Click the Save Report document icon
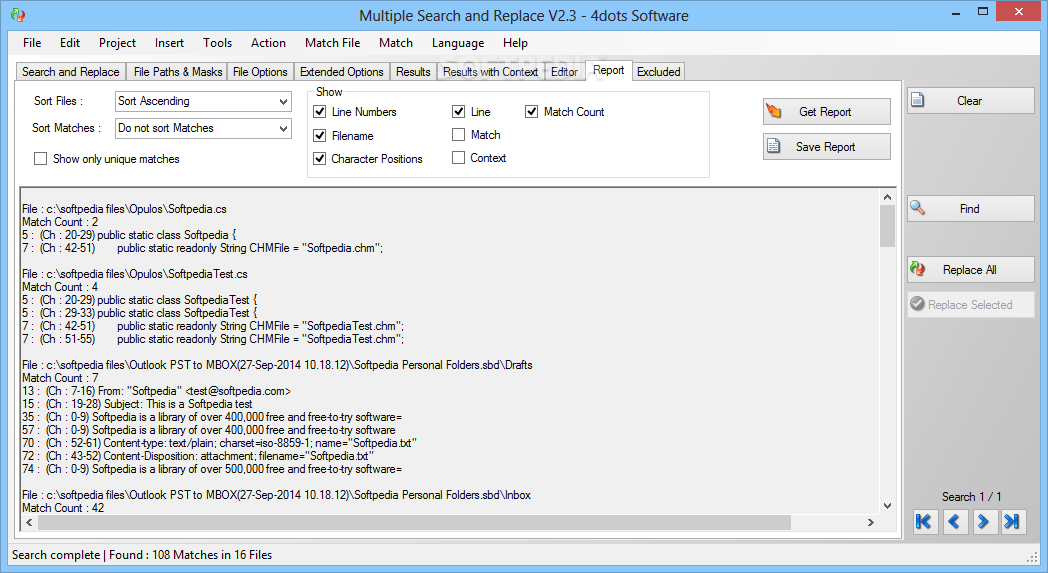Viewport: 1048px width, 573px height. 773,146
